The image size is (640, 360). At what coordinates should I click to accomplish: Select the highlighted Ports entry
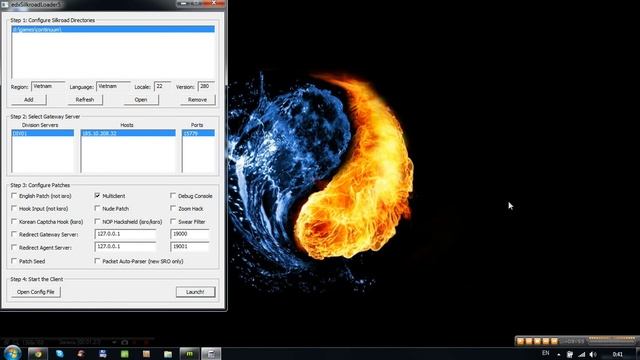[198, 133]
